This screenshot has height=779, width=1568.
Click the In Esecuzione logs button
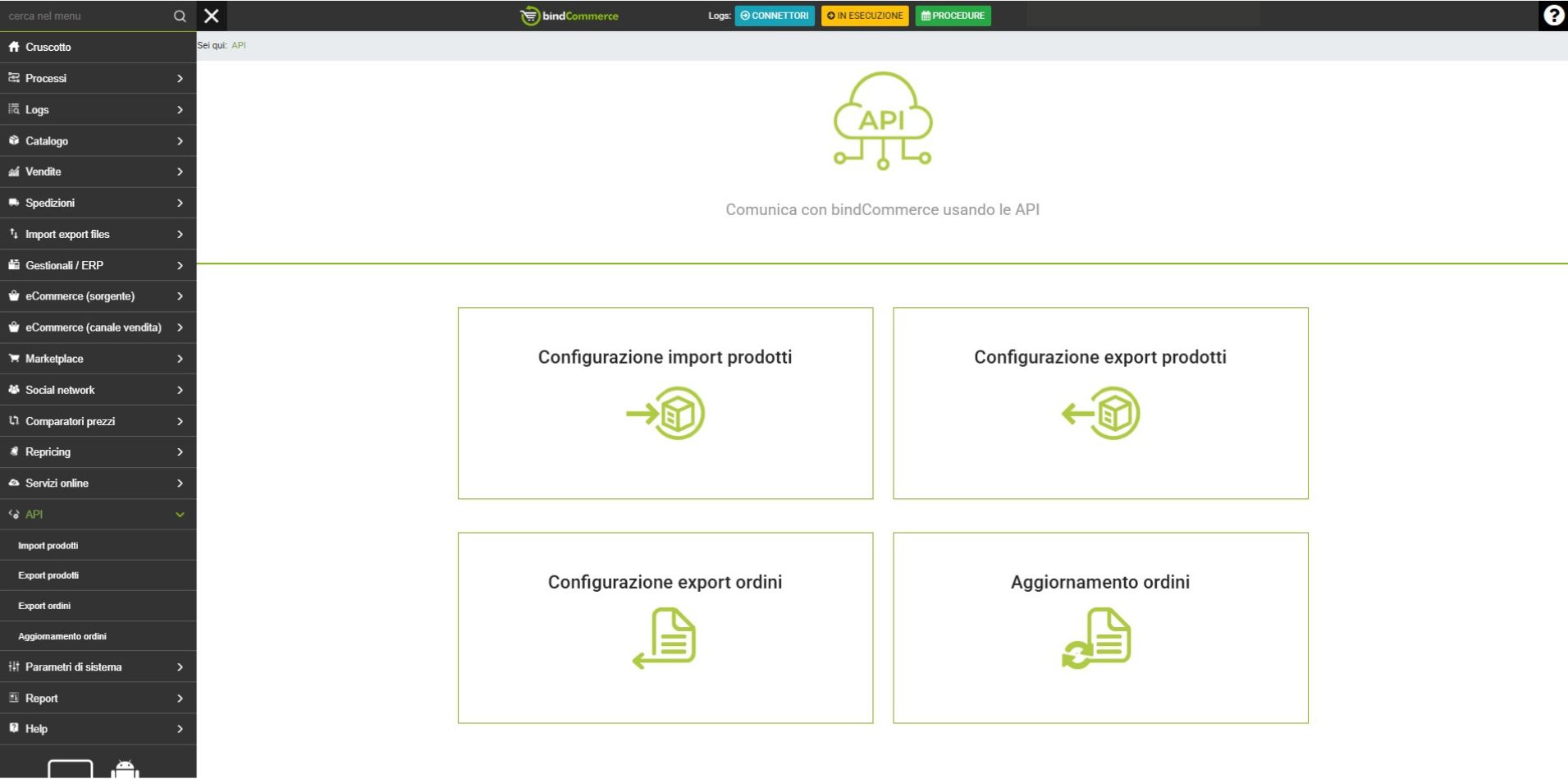865,16
